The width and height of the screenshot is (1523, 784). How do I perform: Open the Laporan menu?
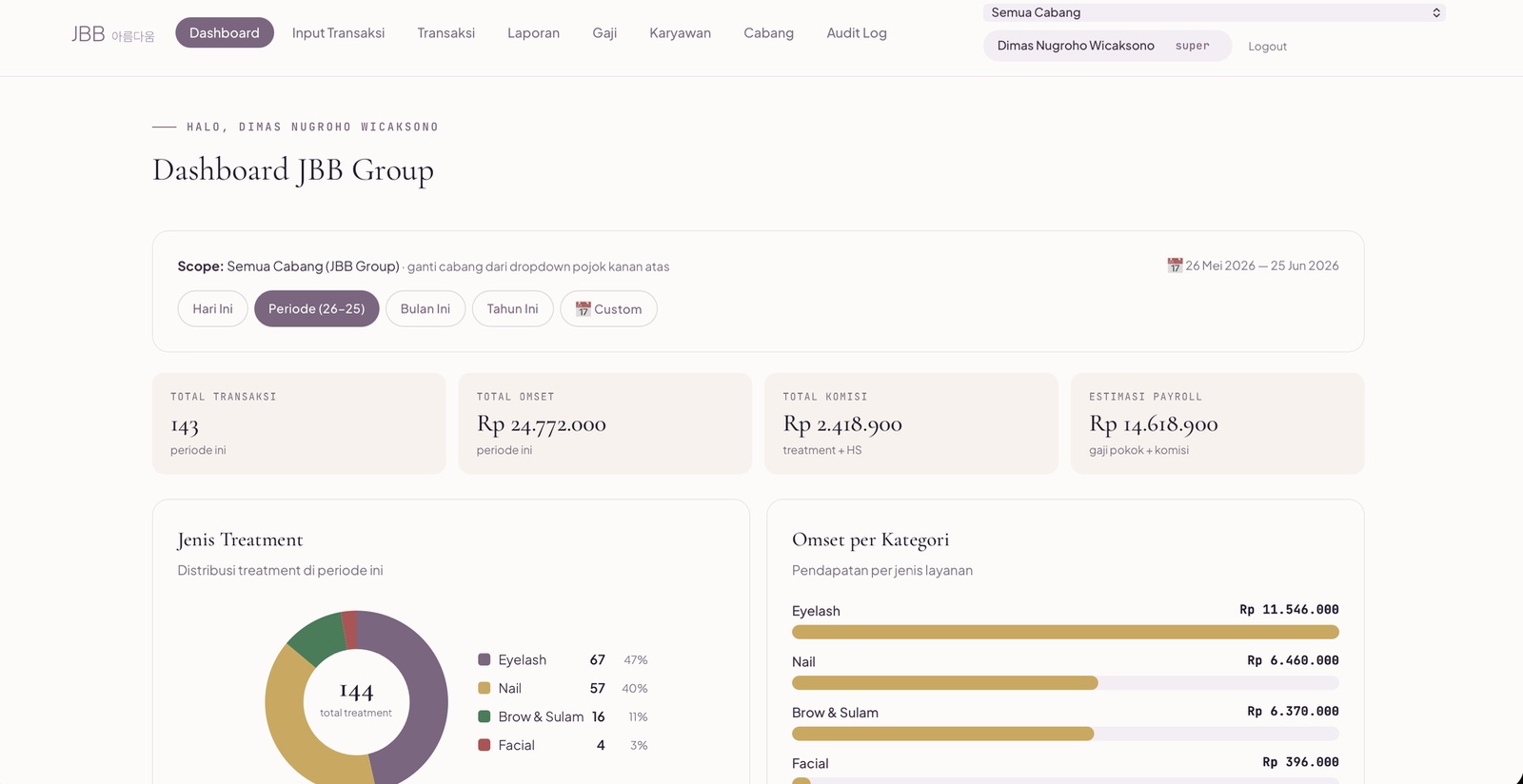[x=534, y=33]
